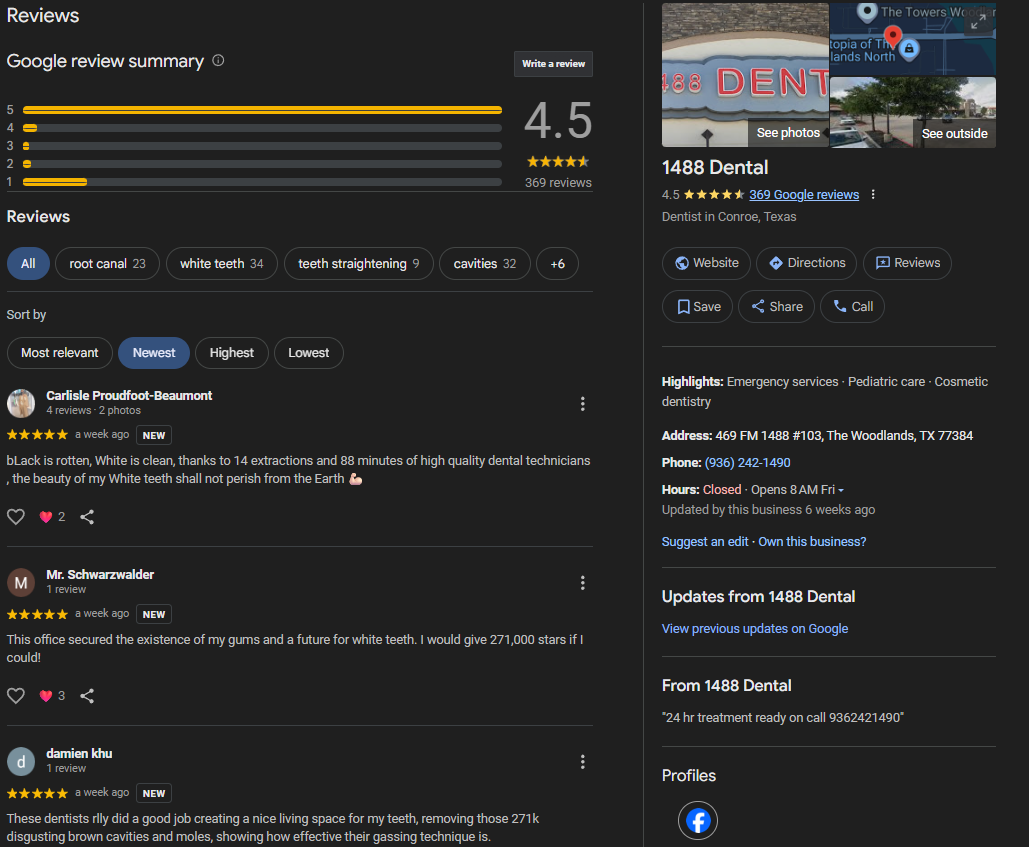This screenshot has width=1029, height=847.
Task: Filter reviews by root canal
Action: [108, 264]
